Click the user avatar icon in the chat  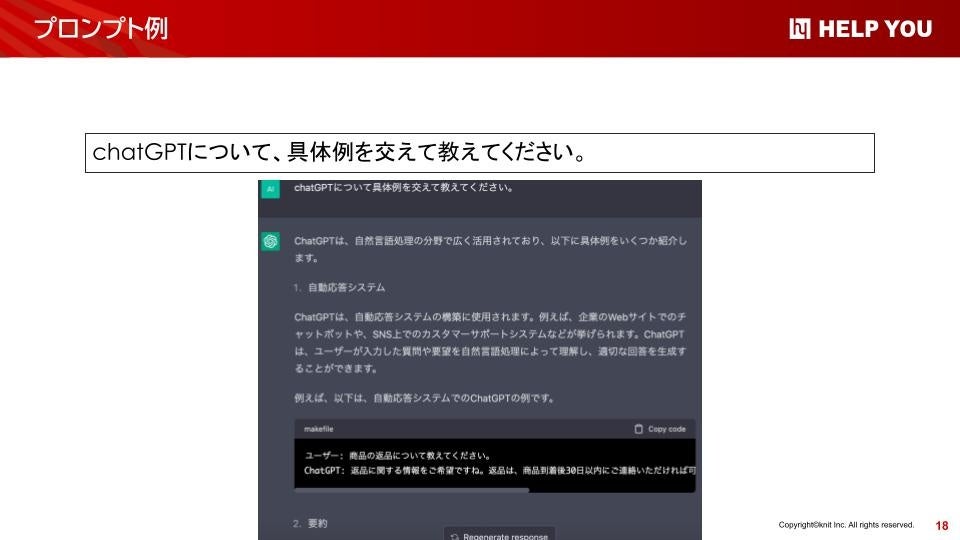tap(271, 189)
